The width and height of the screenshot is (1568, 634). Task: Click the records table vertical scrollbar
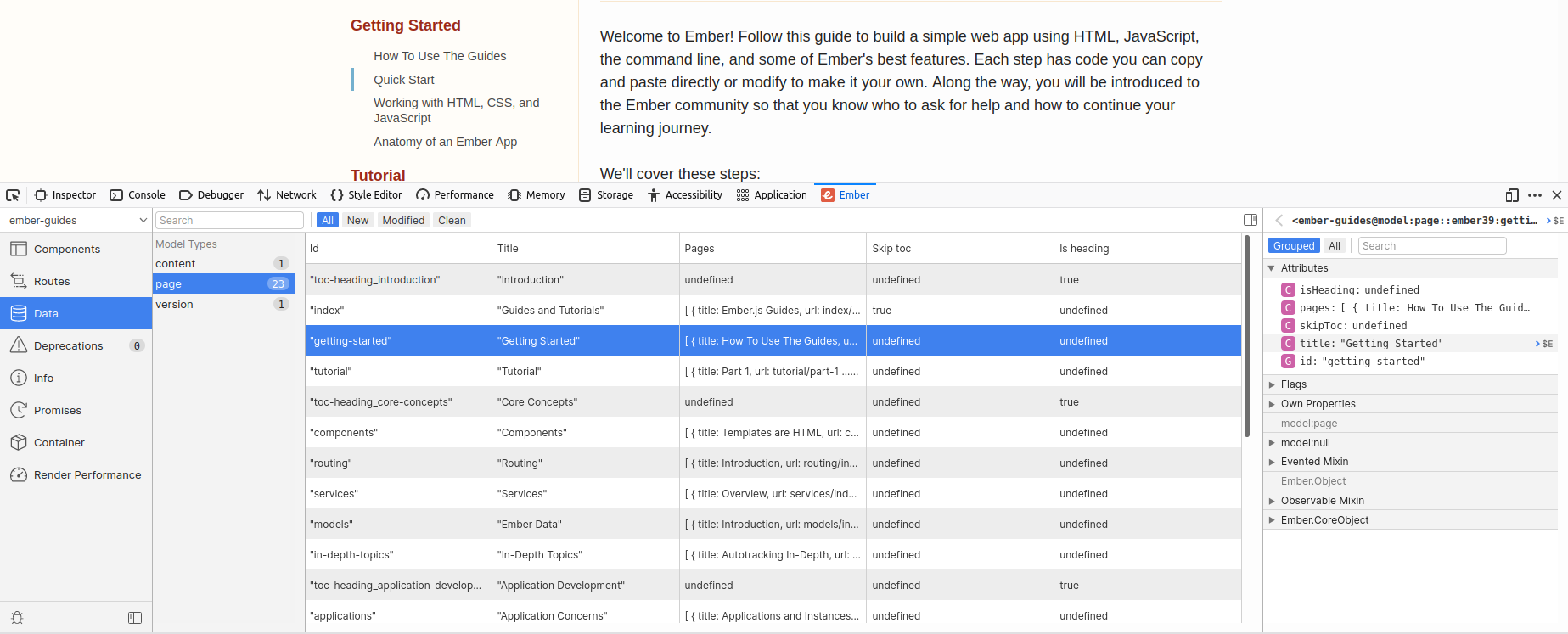coord(1247,335)
